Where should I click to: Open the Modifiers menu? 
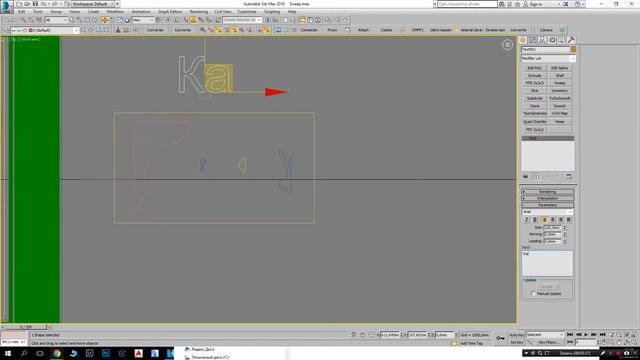(x=115, y=12)
